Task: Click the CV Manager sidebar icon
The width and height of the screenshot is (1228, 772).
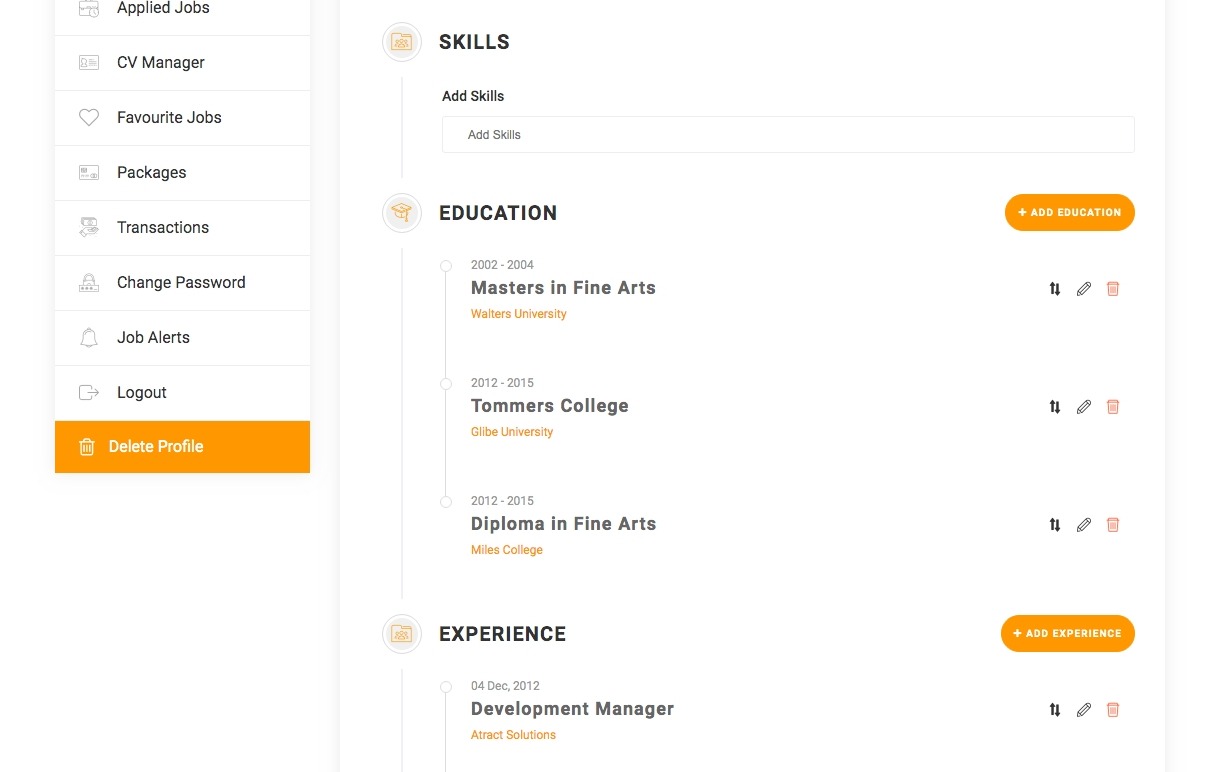Action: 89,62
